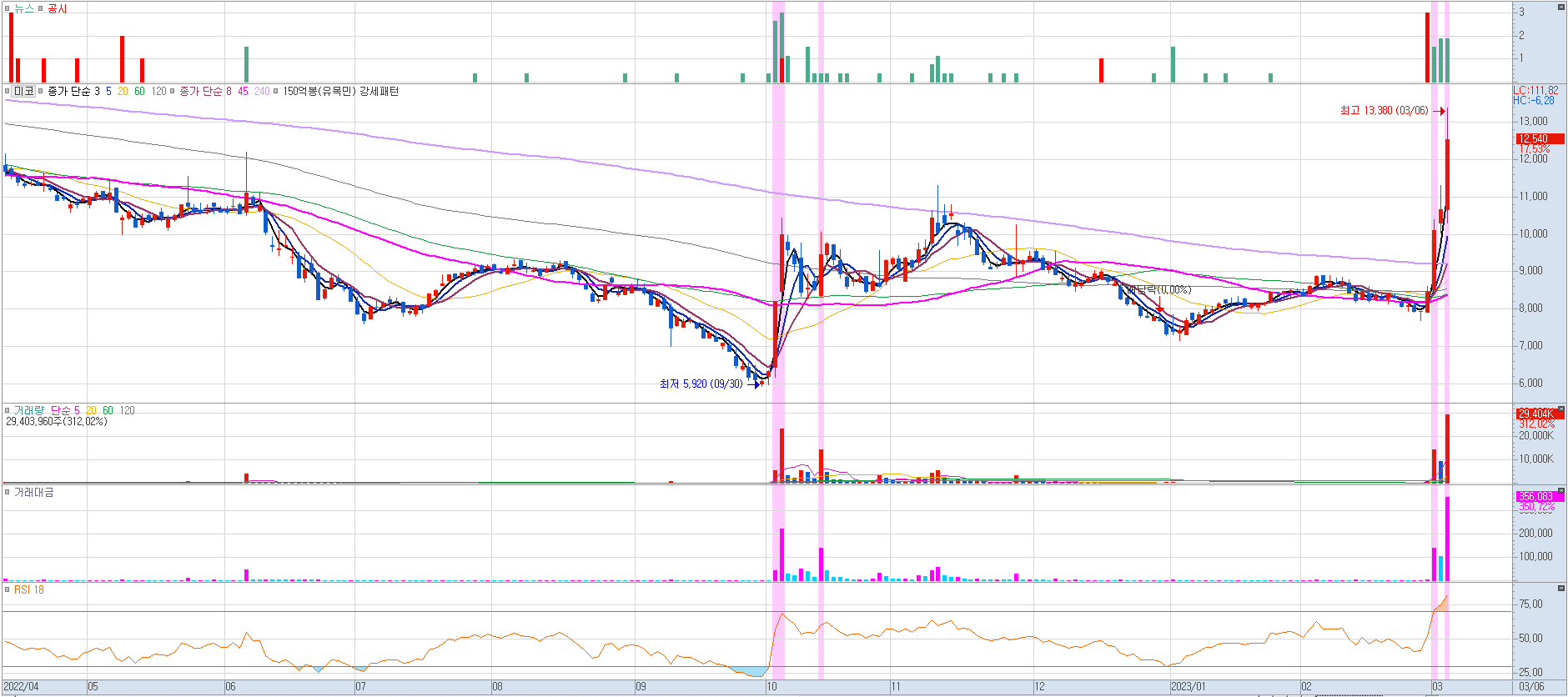Click the green 60-period volume average label
This screenshot has width=1568, height=697.
click(x=108, y=410)
